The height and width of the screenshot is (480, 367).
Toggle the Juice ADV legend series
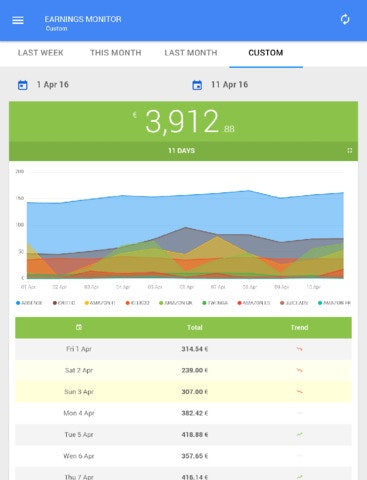294,303
